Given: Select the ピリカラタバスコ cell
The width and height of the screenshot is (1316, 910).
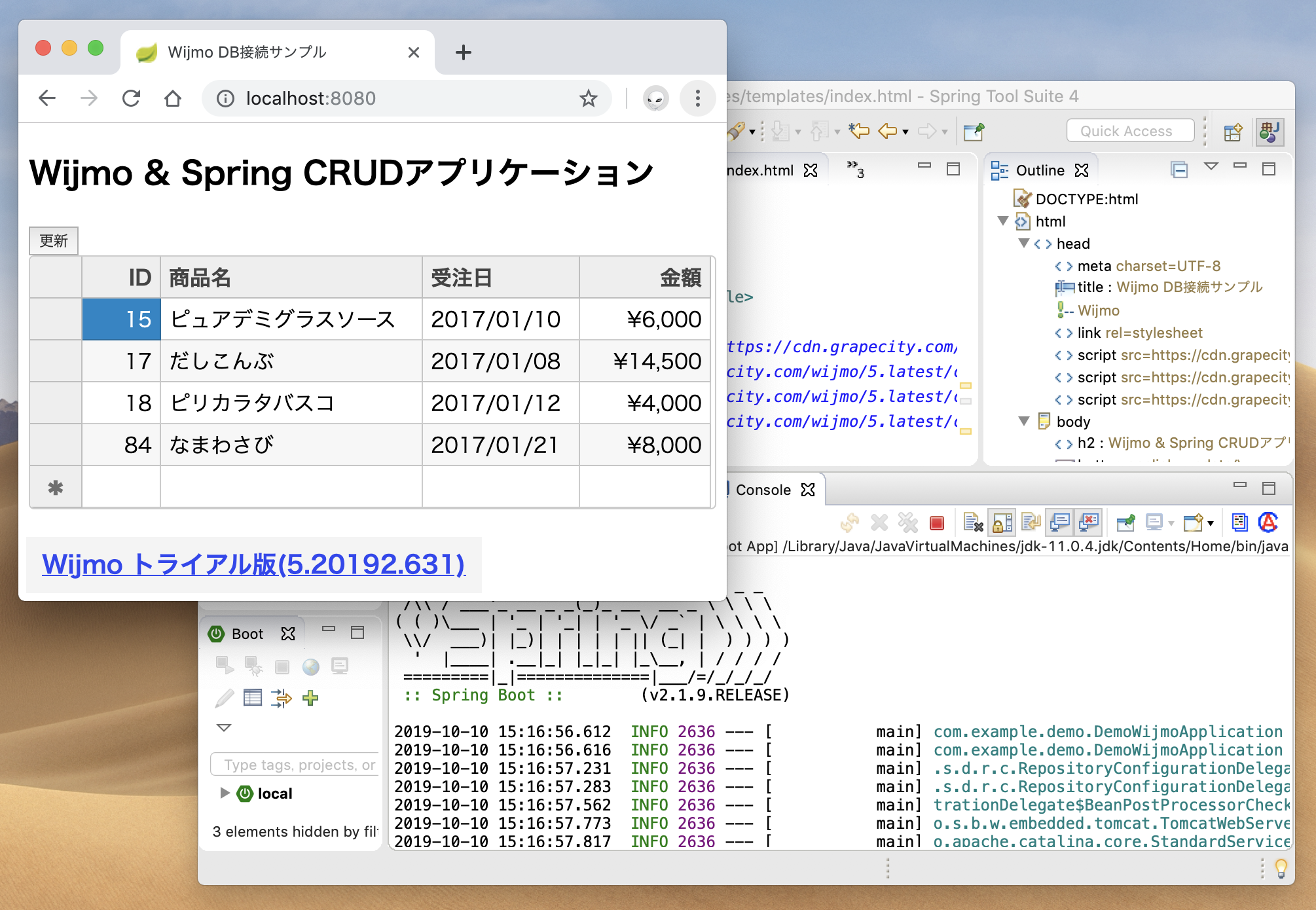Looking at the screenshot, I should coord(291,403).
